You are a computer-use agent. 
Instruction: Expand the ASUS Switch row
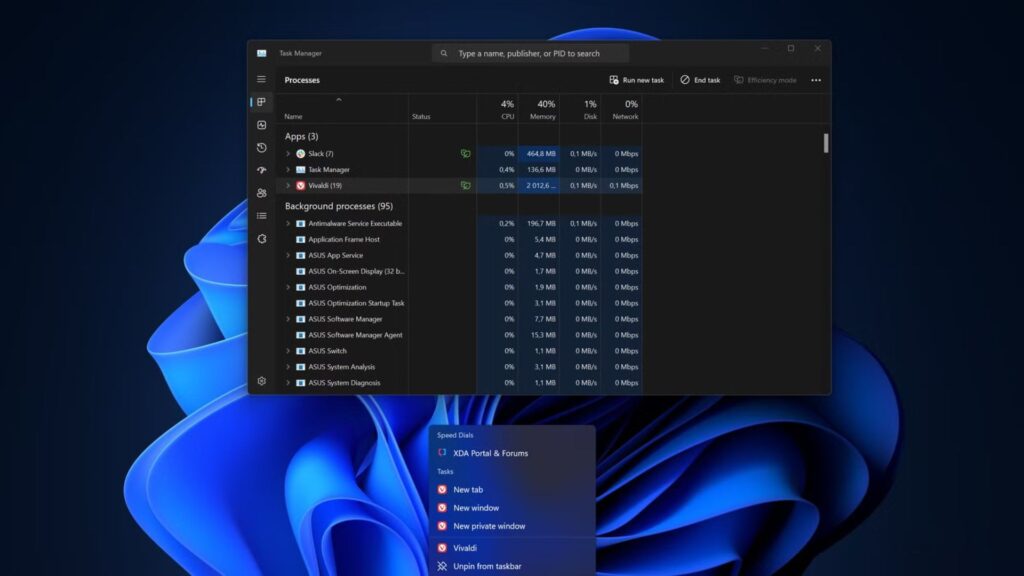pyautogui.click(x=288, y=351)
